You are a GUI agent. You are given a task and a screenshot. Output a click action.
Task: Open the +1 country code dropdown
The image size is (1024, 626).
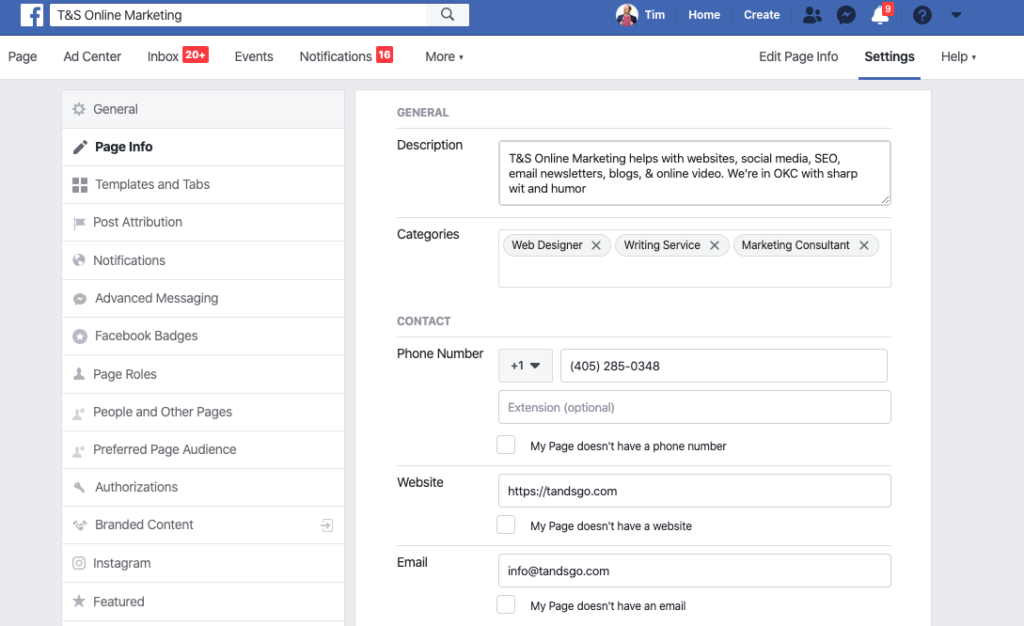525,365
